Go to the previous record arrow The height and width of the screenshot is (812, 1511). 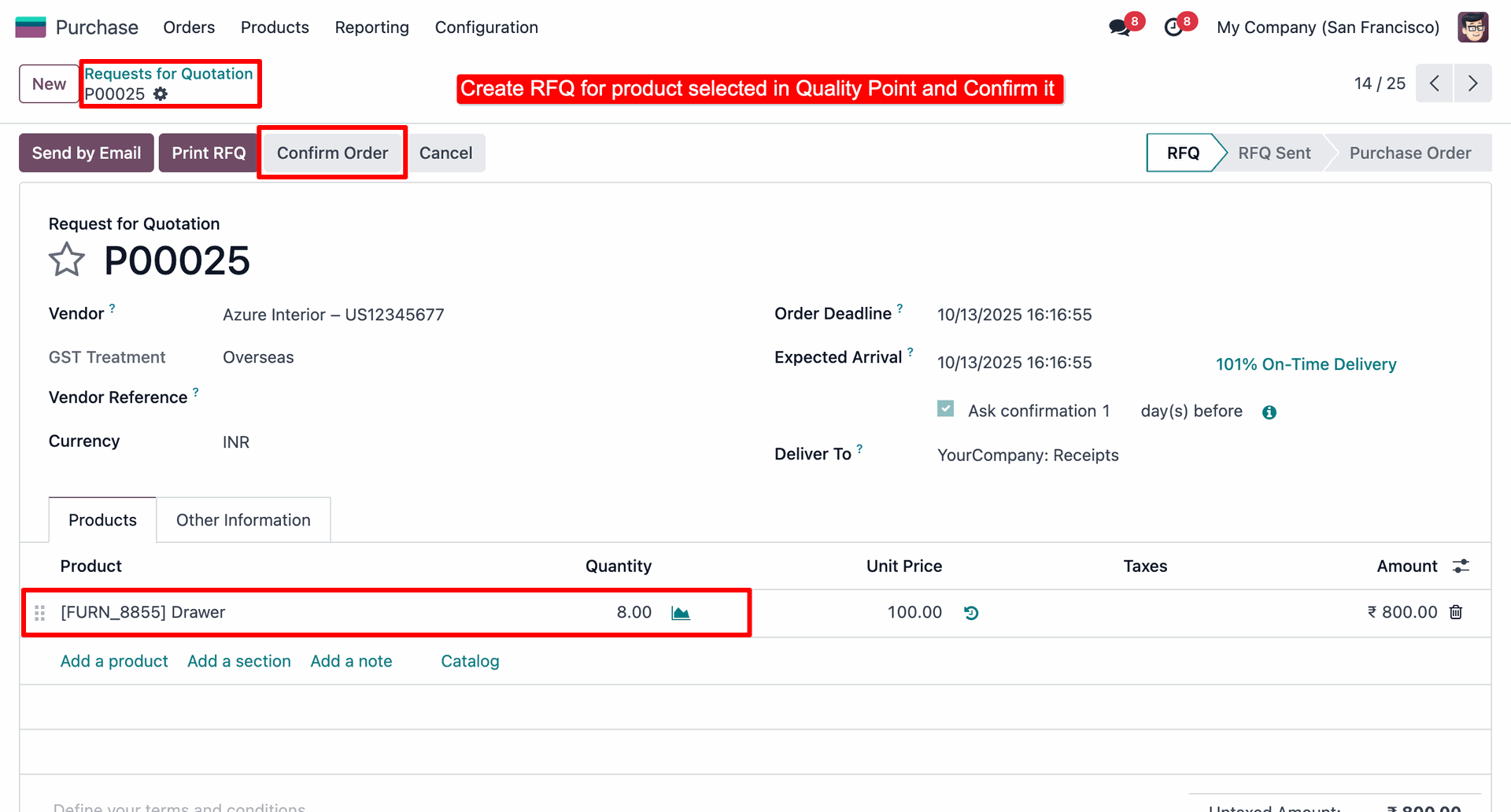pyautogui.click(x=1435, y=83)
